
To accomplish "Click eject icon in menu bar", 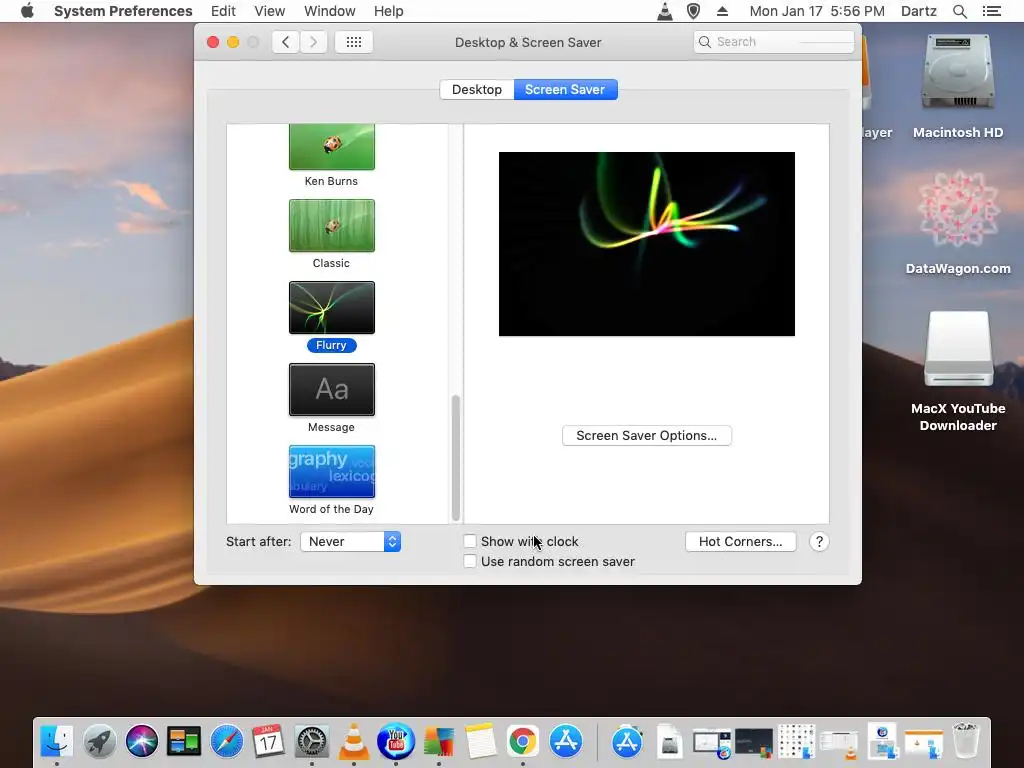I will pyautogui.click(x=722, y=11).
